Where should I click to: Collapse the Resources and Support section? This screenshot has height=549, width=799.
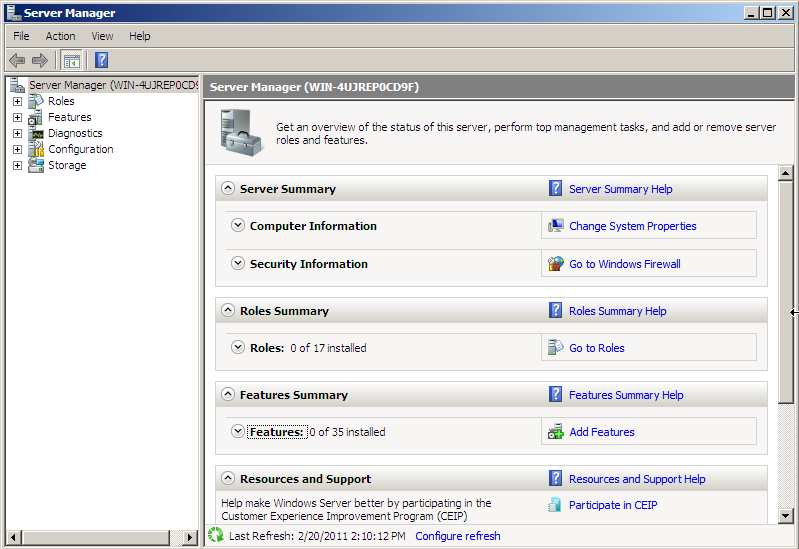click(228, 478)
